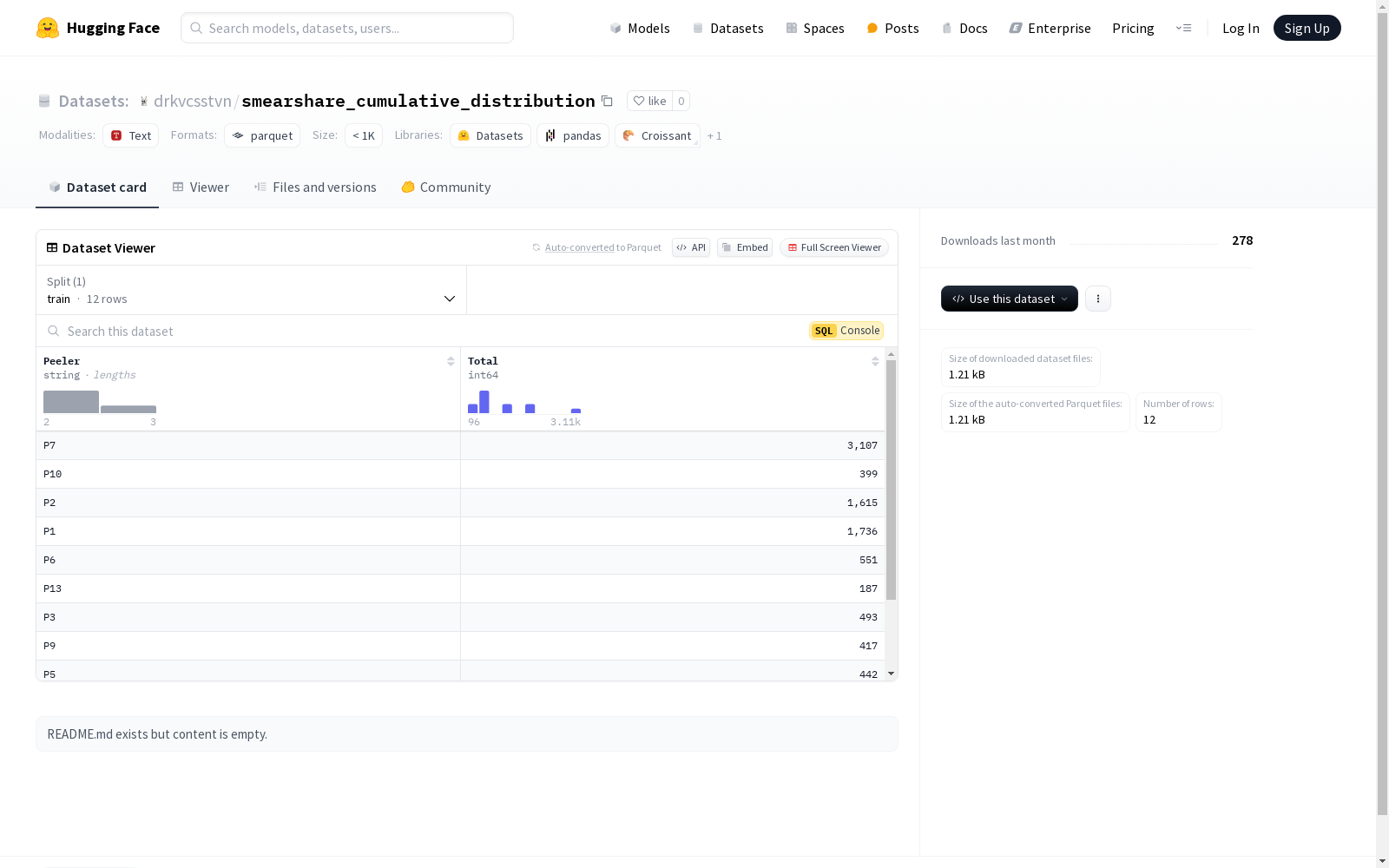Click the table vertical scrollbar thumb

pos(891,480)
